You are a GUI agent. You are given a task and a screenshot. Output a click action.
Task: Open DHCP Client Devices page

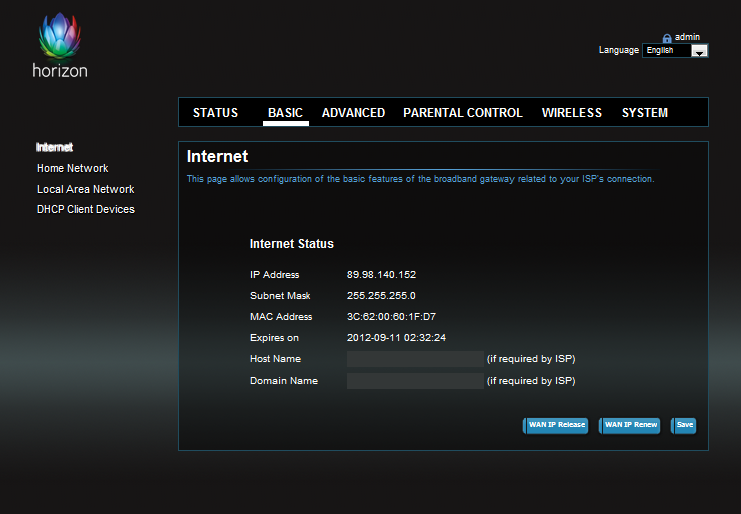86,209
